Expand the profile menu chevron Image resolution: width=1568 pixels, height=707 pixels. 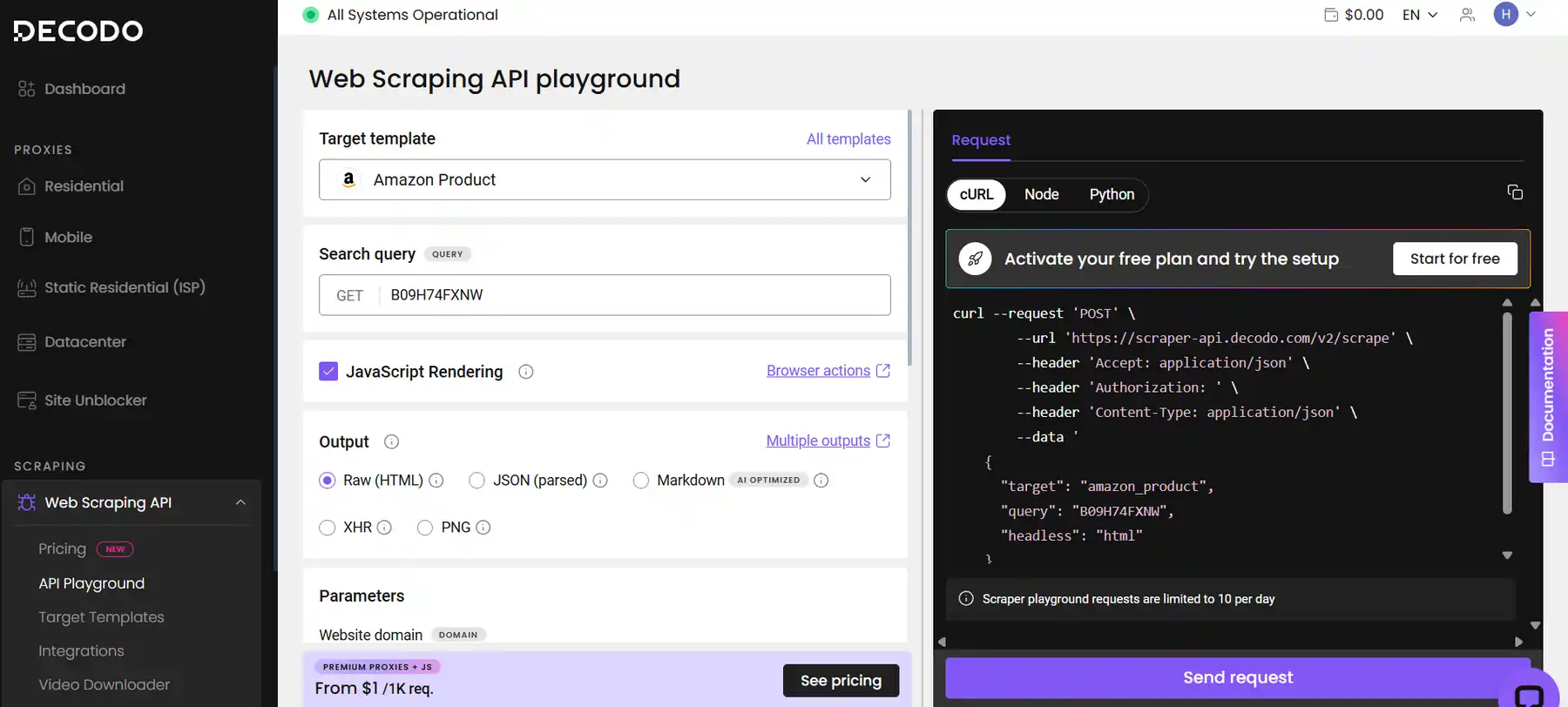point(1531,14)
